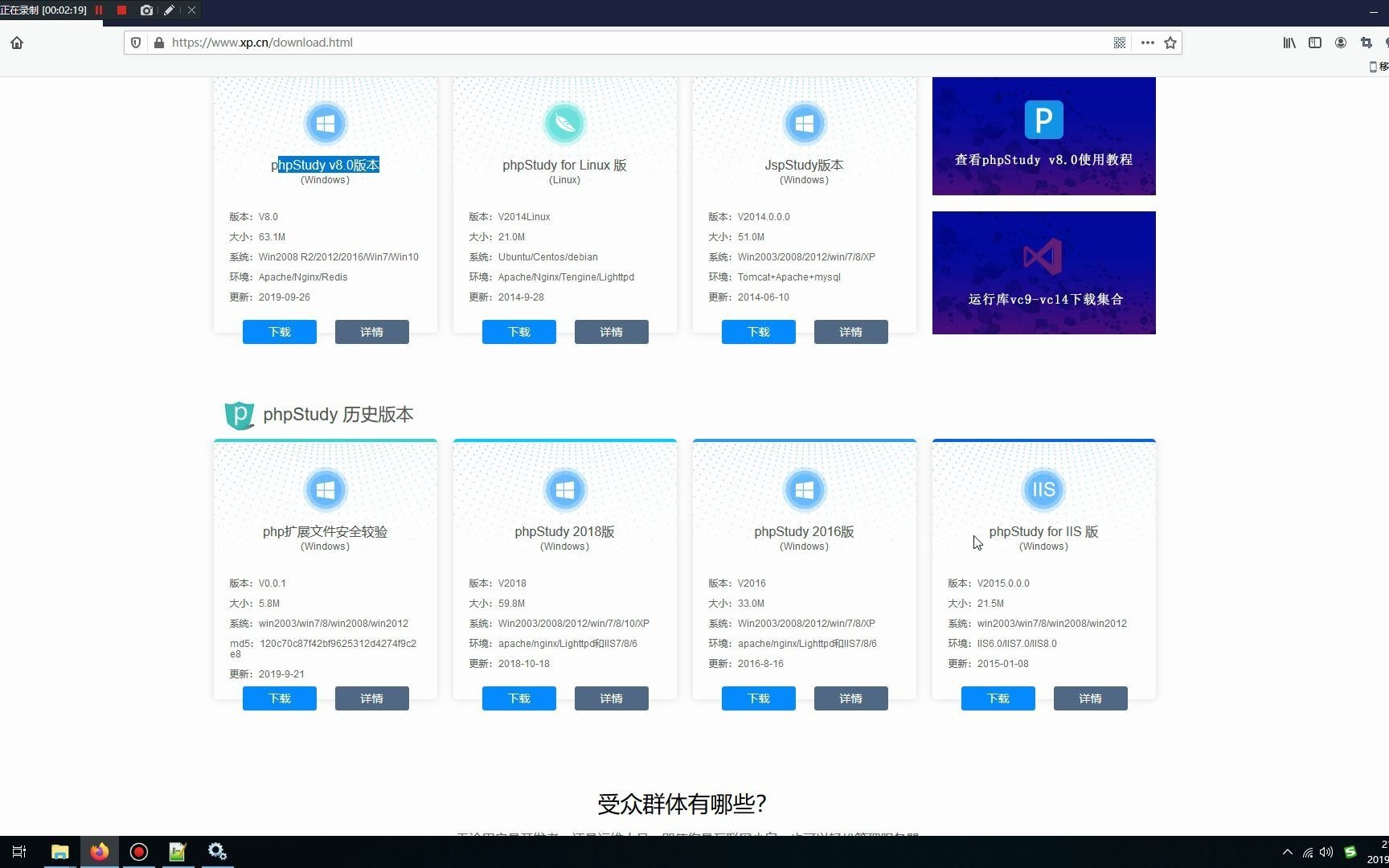Take a screenshot with the camera icon
1389x868 pixels.
145,10
